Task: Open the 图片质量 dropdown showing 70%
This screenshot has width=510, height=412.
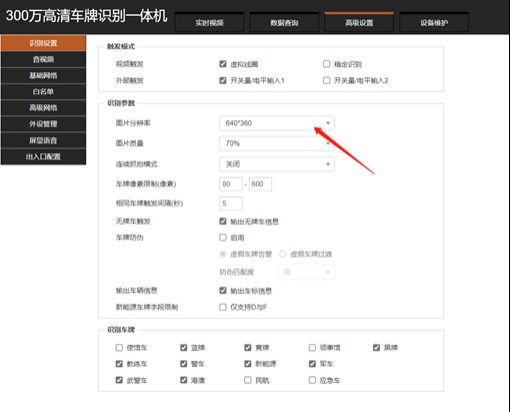Action: 277,143
